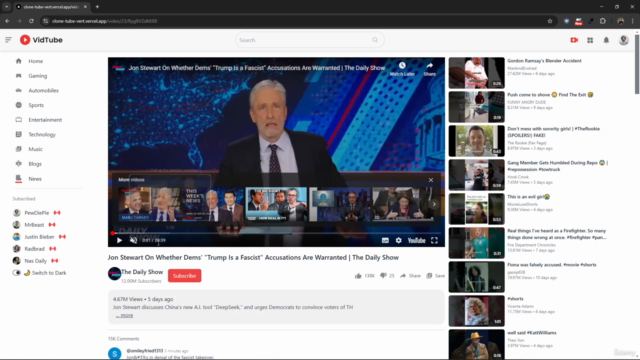Open video player settings gear
The height and width of the screenshot is (360, 640).
(398, 240)
